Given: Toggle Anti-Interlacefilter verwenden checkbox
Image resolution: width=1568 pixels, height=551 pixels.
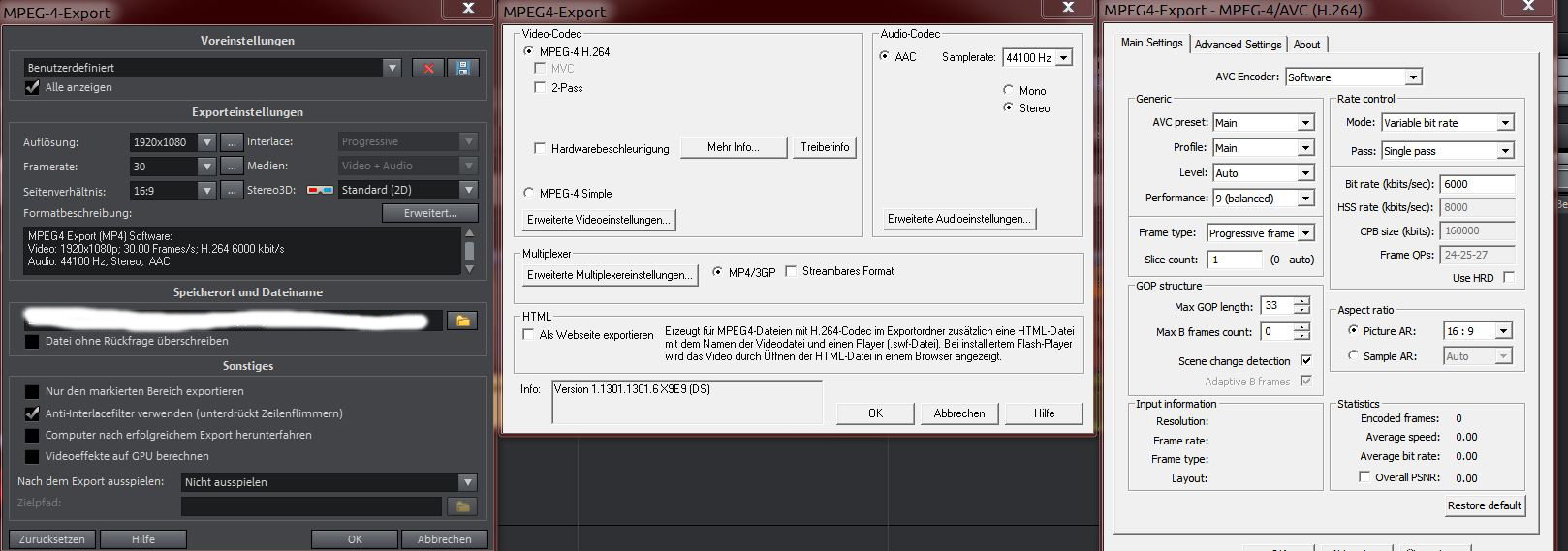Looking at the screenshot, I should point(32,413).
